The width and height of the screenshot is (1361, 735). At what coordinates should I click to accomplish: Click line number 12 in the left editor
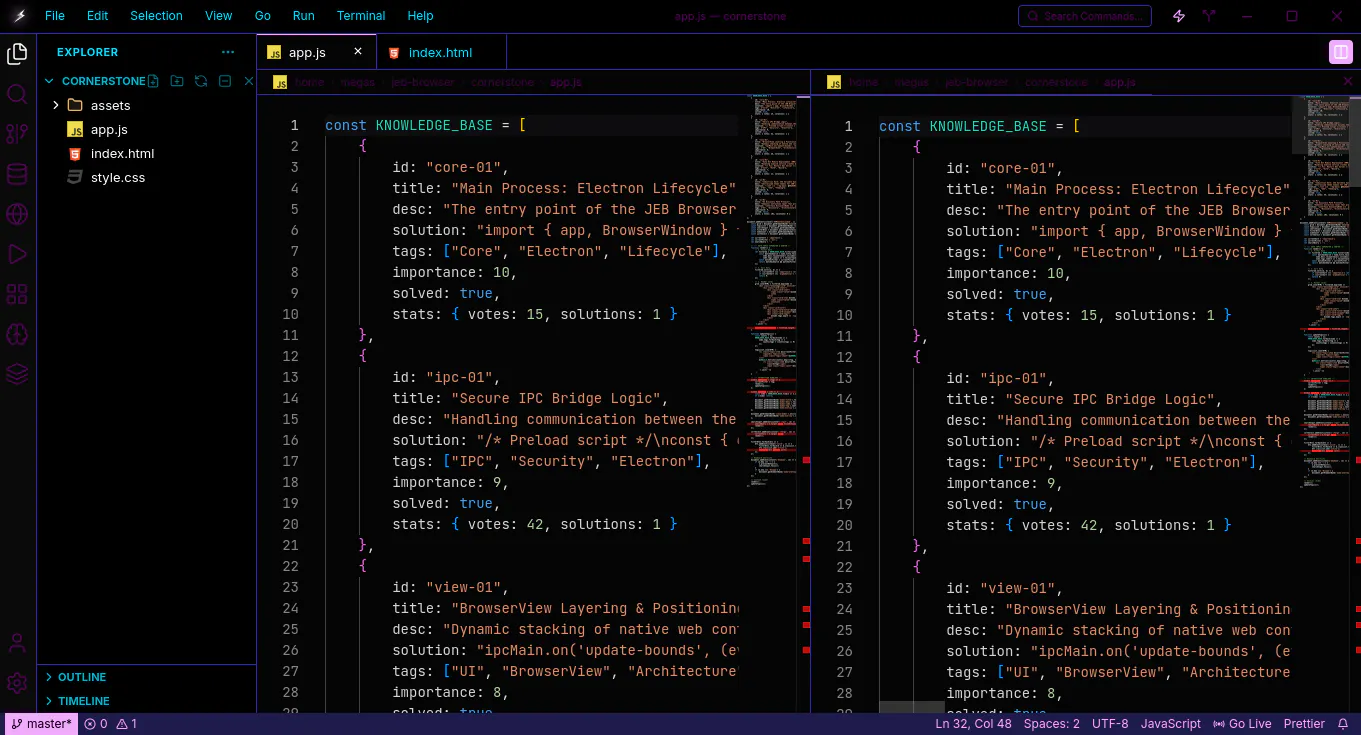pos(291,356)
